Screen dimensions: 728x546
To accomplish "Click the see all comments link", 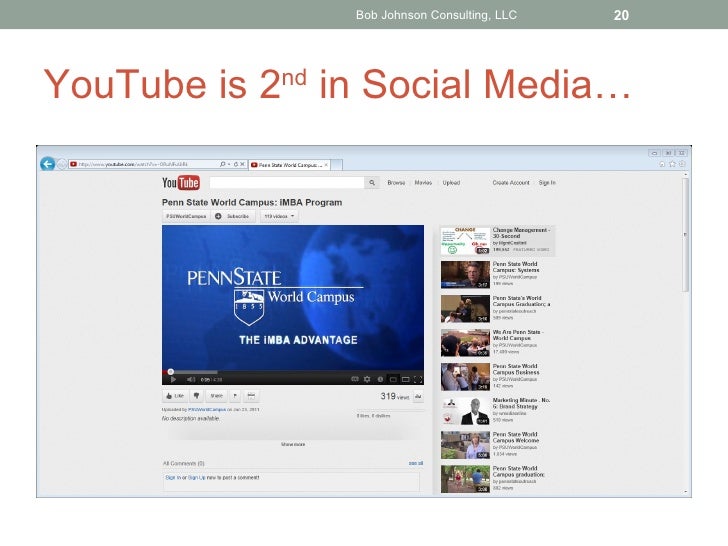I will click(416, 463).
